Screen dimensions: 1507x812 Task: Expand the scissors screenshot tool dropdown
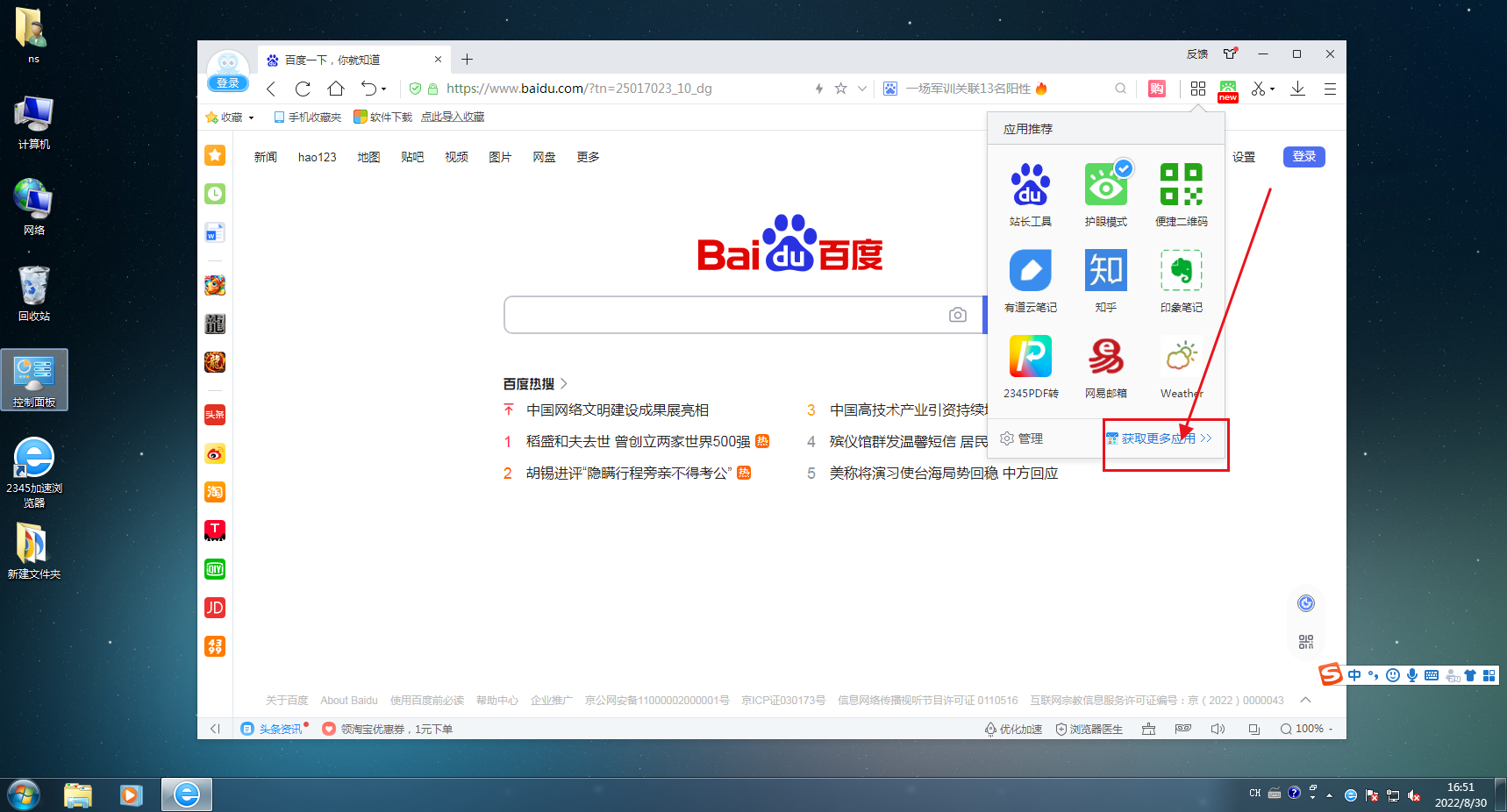coord(1272,89)
